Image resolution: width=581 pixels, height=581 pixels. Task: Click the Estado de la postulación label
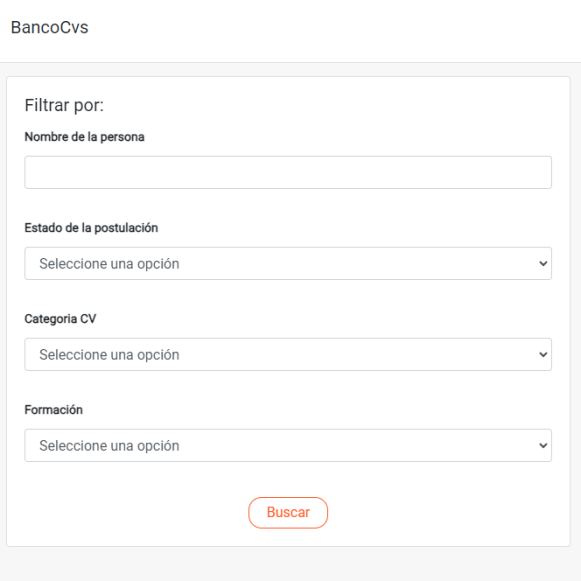tap(91, 228)
